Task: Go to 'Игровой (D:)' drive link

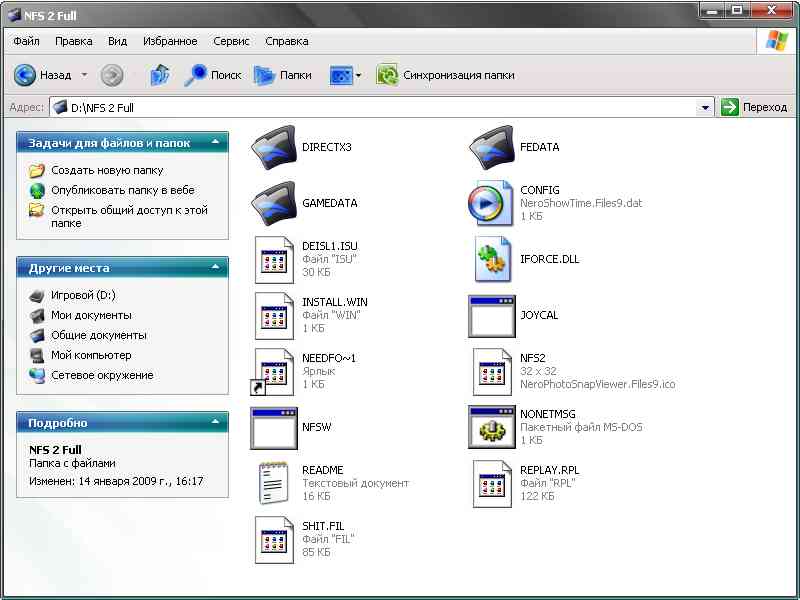Action: [83, 295]
